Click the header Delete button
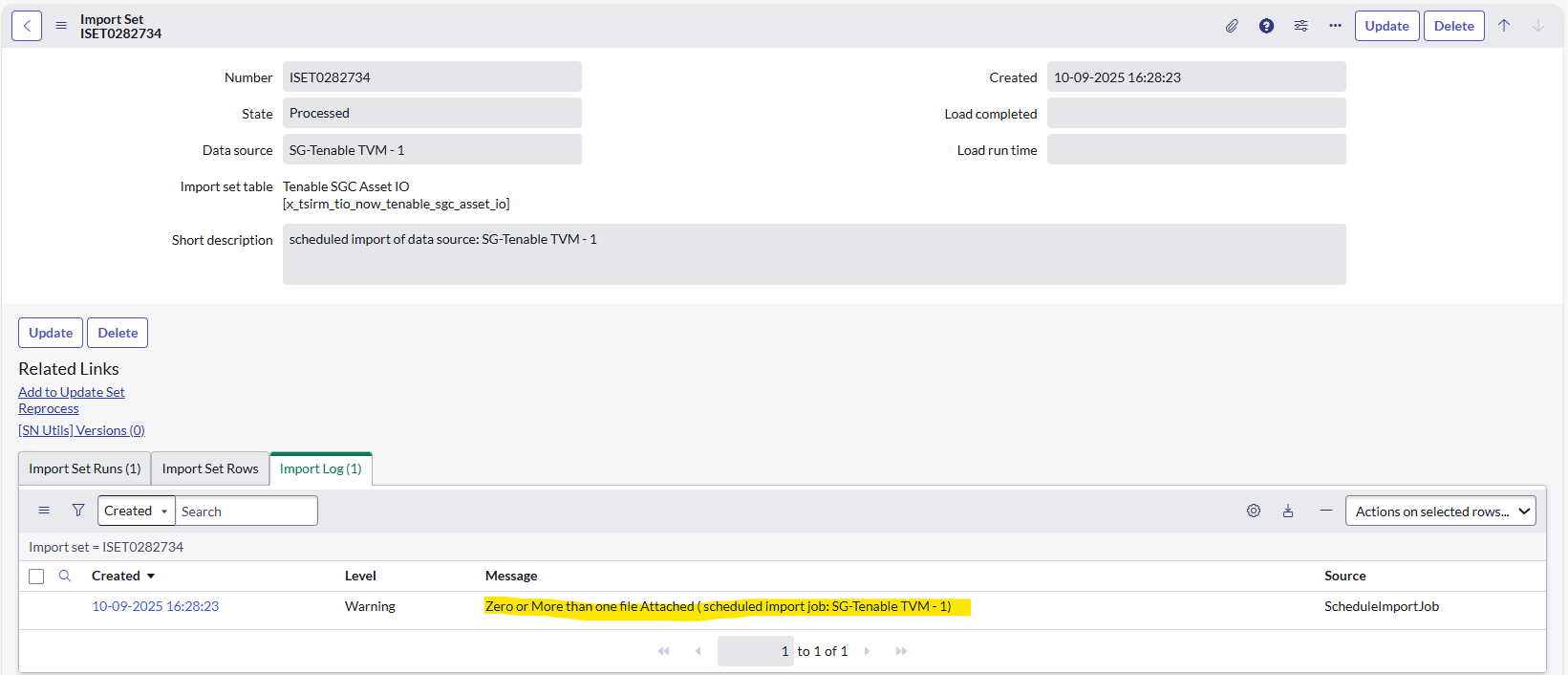This screenshot has height=675, width=1568. [x=1454, y=26]
